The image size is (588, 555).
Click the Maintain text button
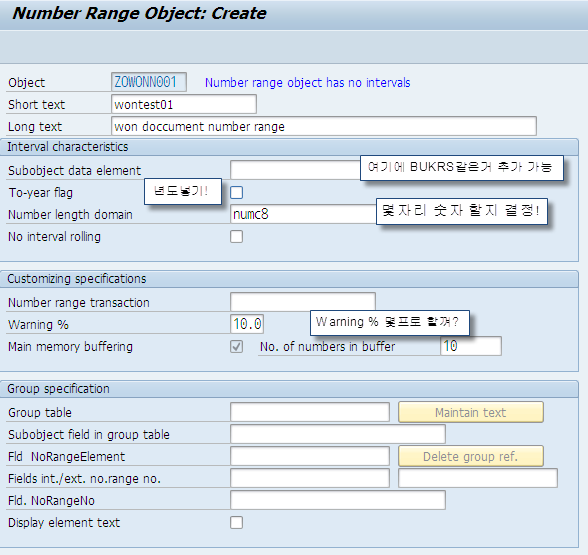471,412
